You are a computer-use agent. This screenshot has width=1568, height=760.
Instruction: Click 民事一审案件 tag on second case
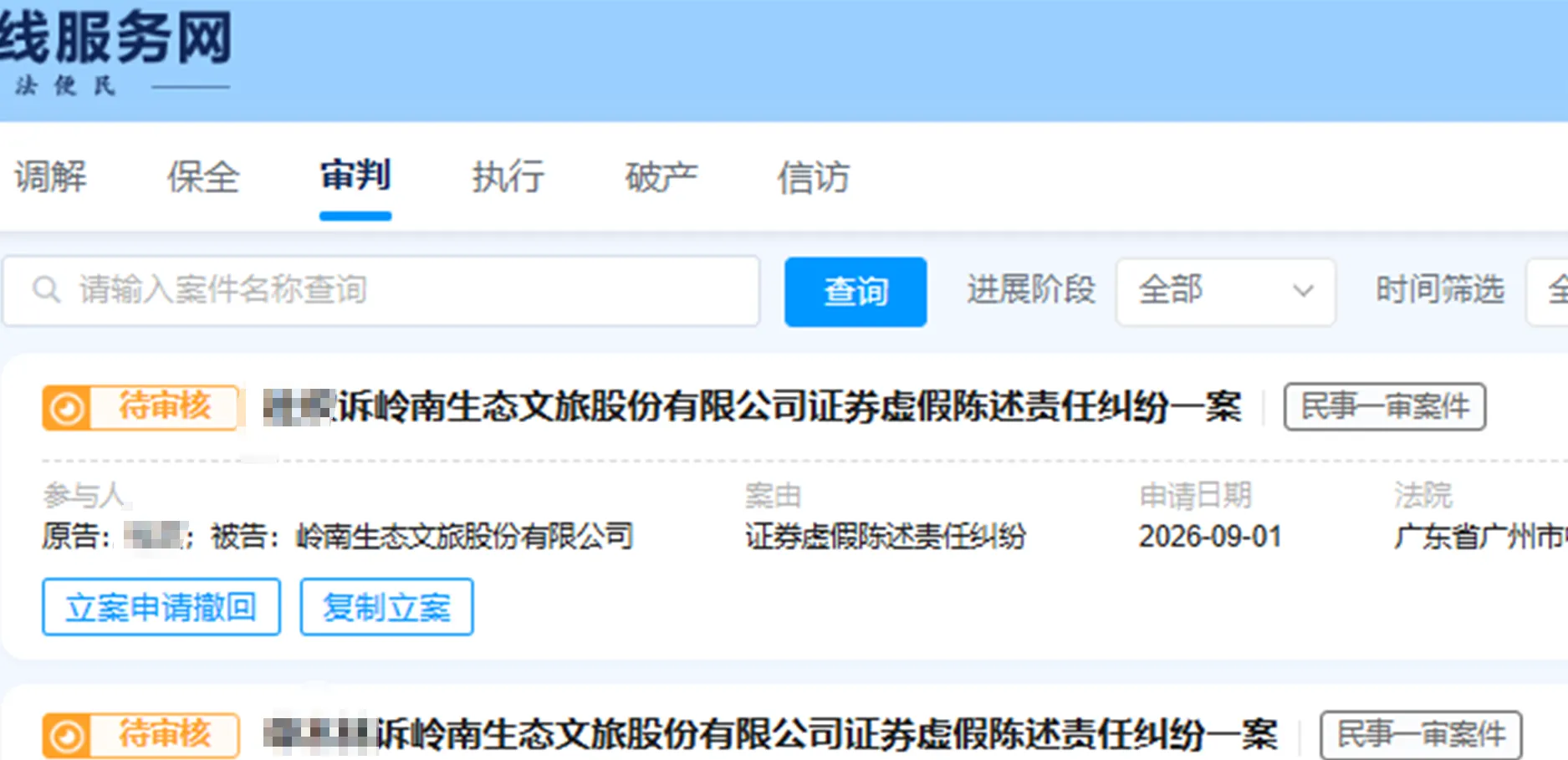[1421, 735]
